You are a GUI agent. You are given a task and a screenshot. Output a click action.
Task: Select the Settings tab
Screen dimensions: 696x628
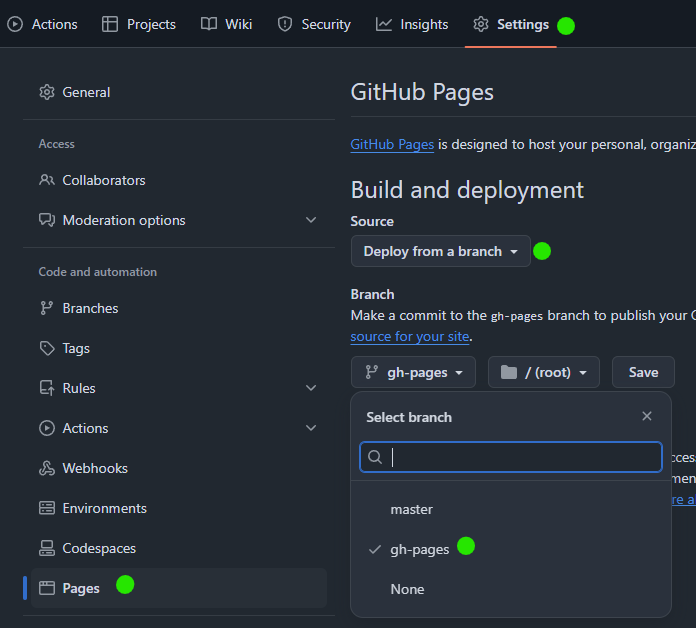coord(510,24)
